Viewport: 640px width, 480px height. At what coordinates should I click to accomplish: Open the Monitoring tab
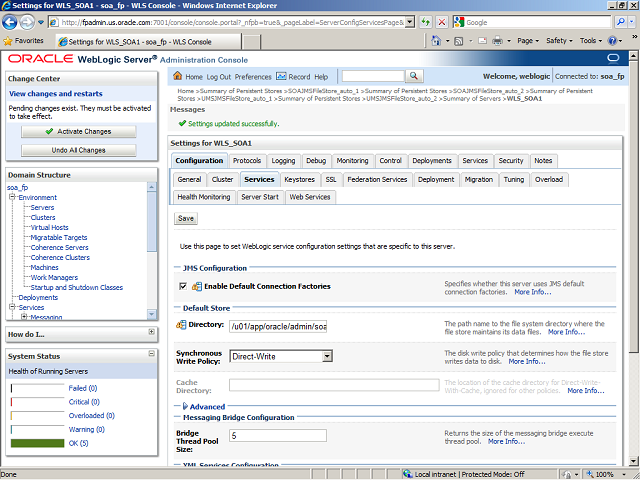[352, 160]
